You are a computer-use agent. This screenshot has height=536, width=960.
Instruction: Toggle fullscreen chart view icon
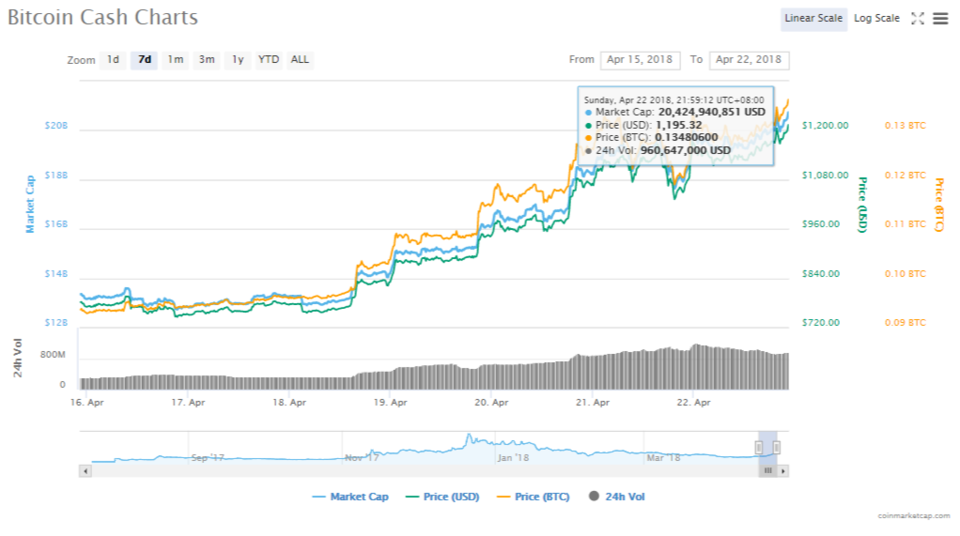pyautogui.click(x=917, y=19)
